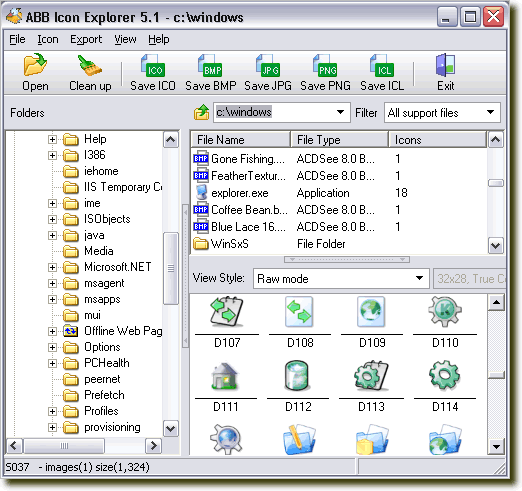Screen dimensions: 522x491
Task: Go up one folder level icon
Action: [201, 112]
